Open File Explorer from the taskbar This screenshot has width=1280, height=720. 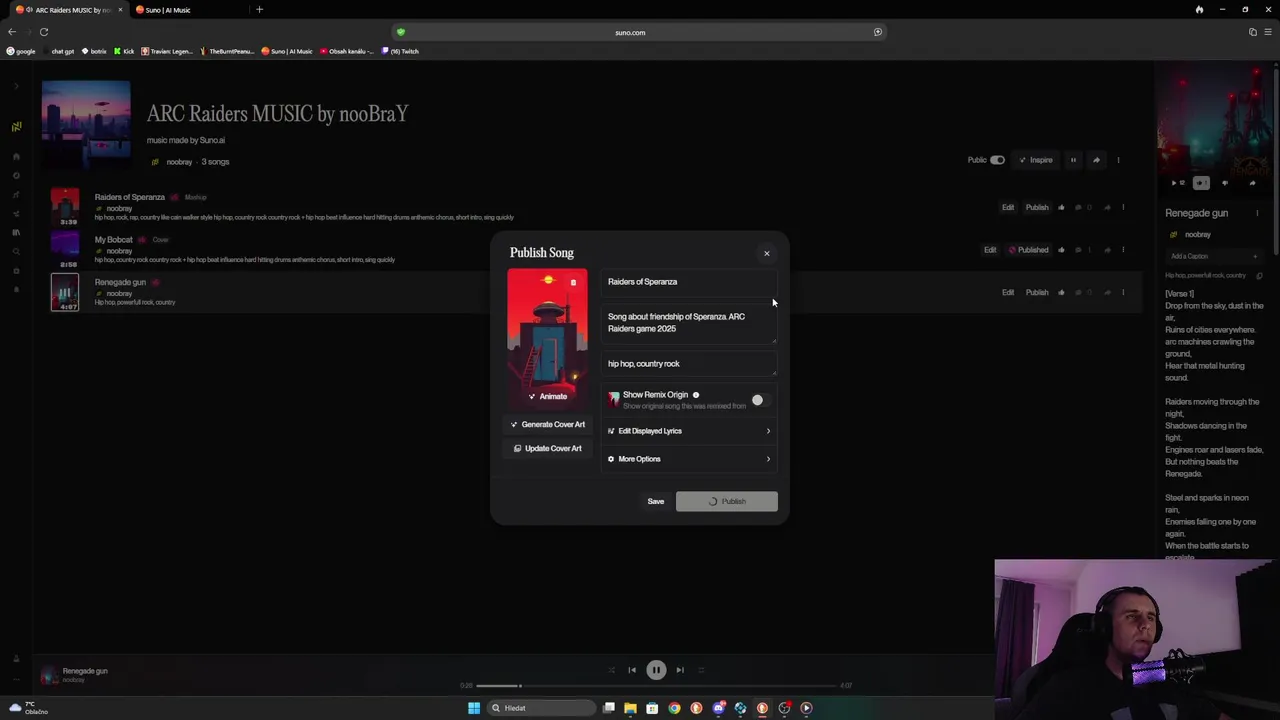click(x=630, y=708)
